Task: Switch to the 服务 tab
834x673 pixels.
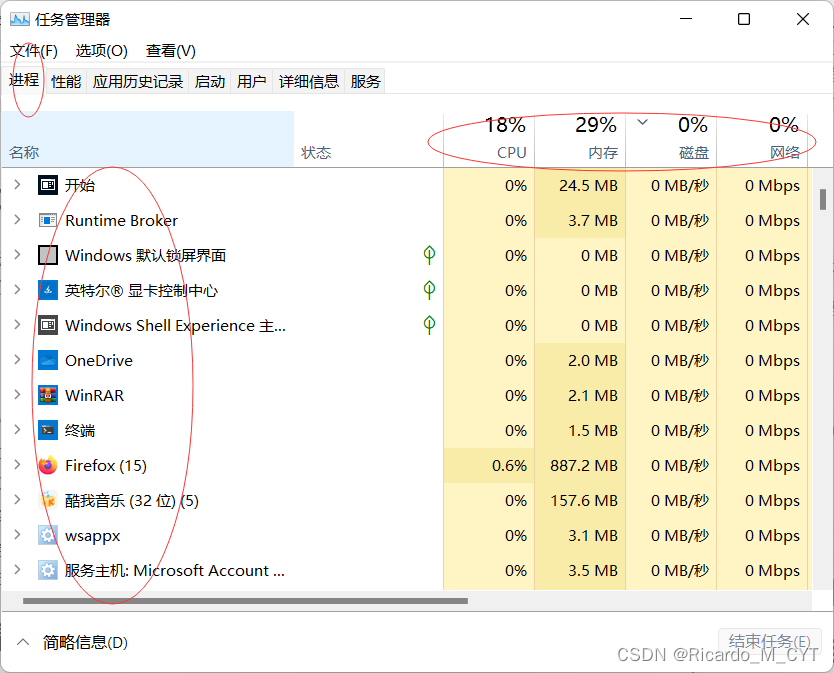Action: pyautogui.click(x=365, y=81)
